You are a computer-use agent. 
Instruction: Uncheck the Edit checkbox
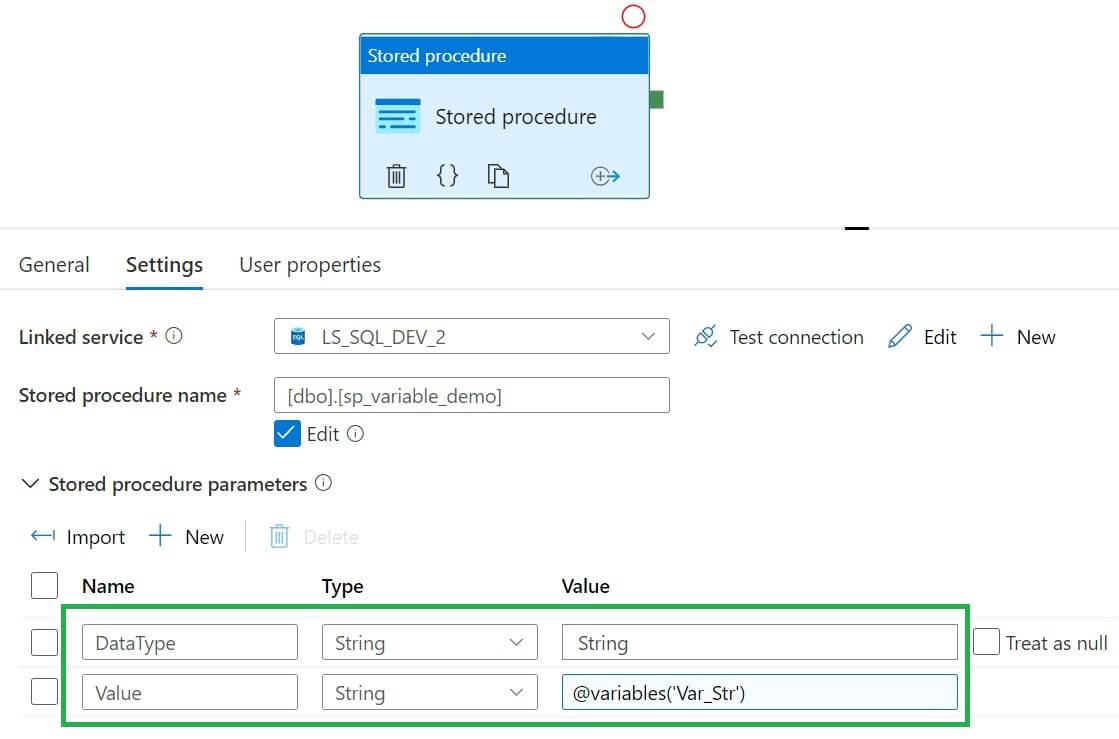[287, 434]
